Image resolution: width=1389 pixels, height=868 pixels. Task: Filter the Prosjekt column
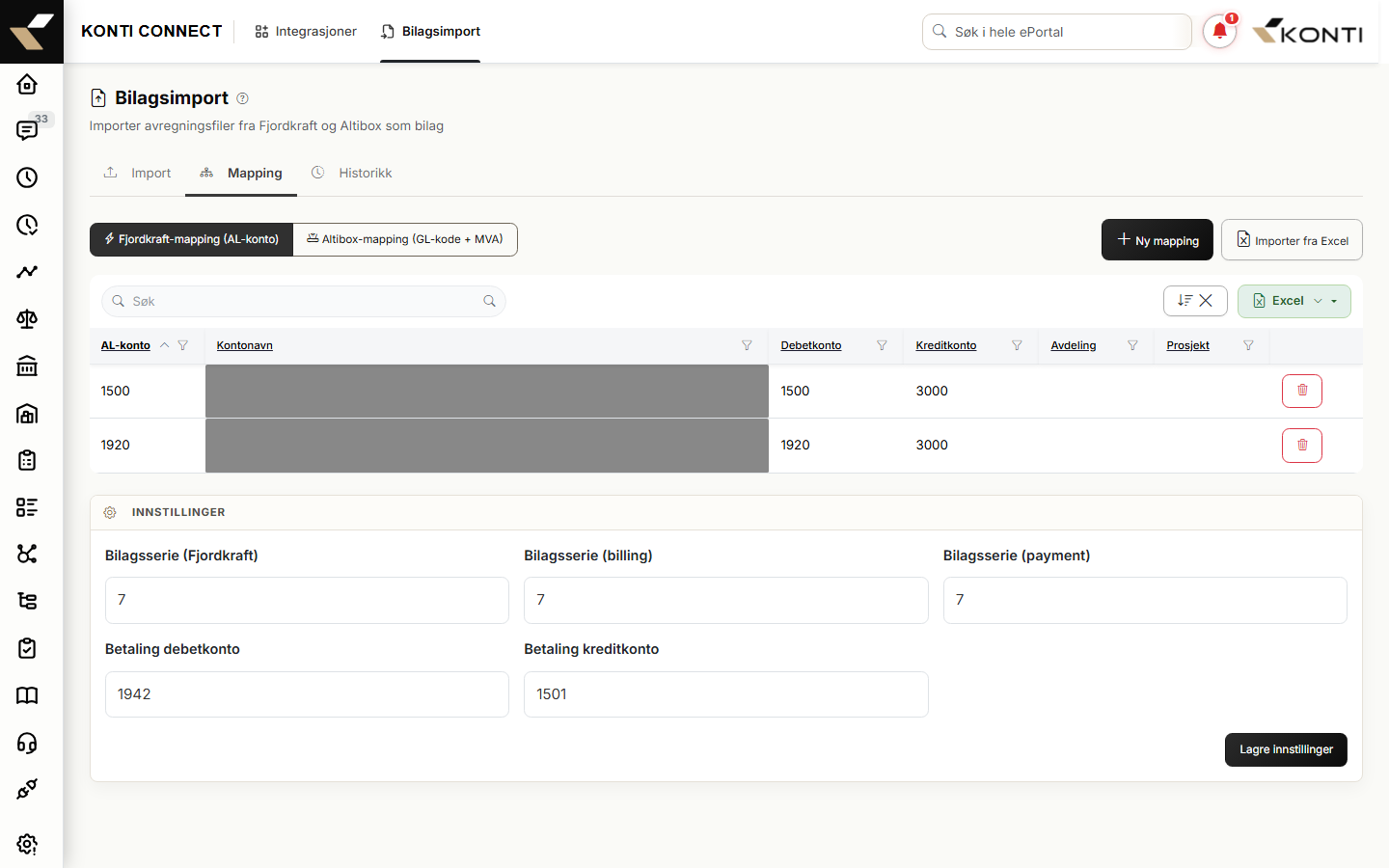coord(1248,345)
